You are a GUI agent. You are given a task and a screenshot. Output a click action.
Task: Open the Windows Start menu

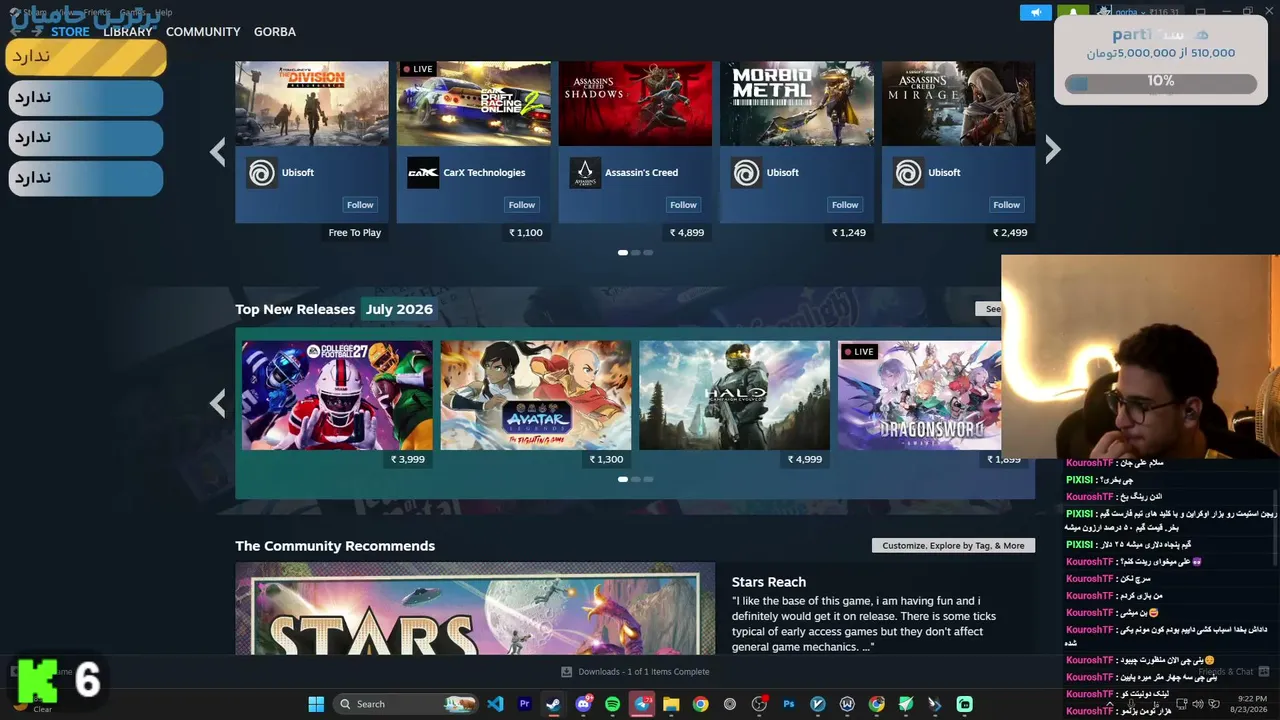(x=316, y=704)
